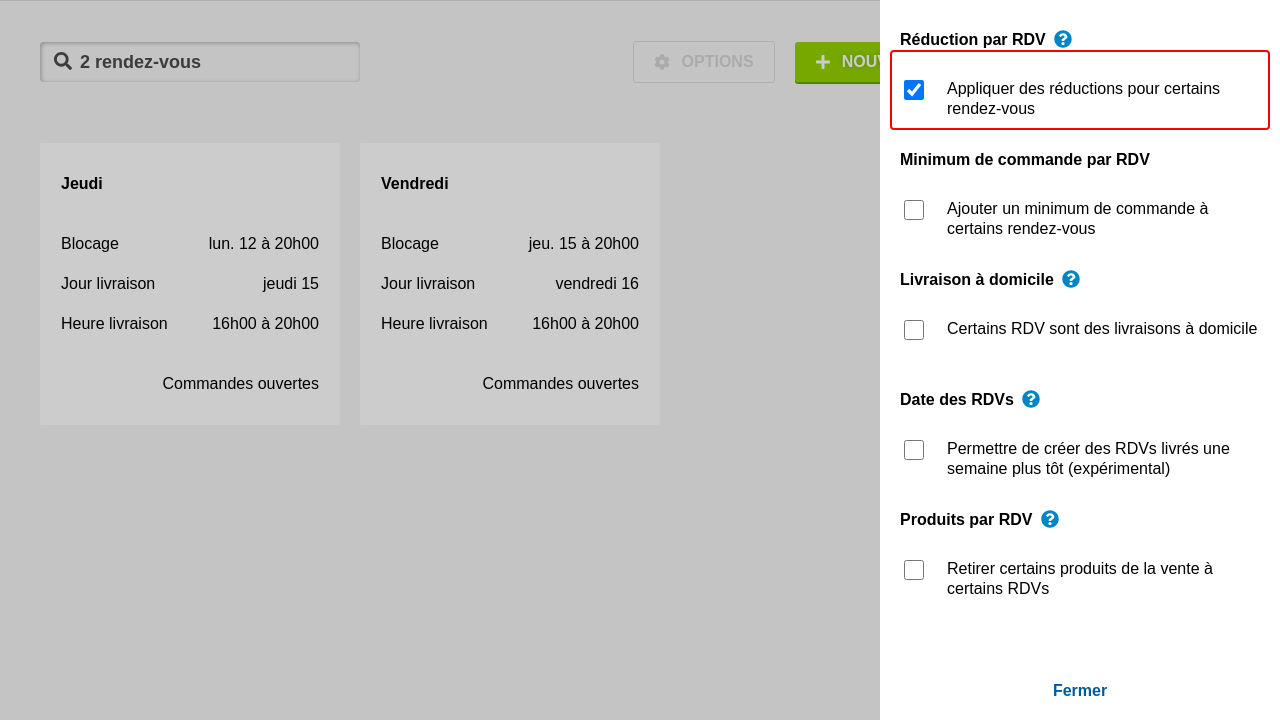Click the OPTIONS button label
This screenshot has height=720, width=1280.
[x=717, y=62]
